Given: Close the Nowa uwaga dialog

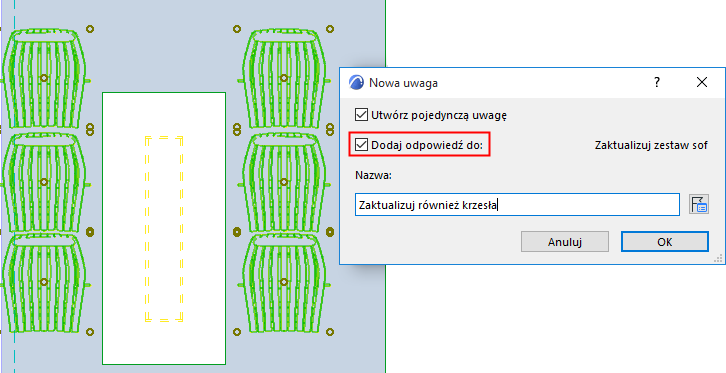Looking at the screenshot, I should pyautogui.click(x=702, y=83).
